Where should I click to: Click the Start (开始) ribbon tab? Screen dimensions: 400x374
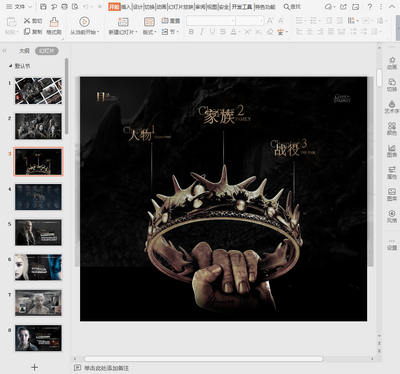coord(114,7)
